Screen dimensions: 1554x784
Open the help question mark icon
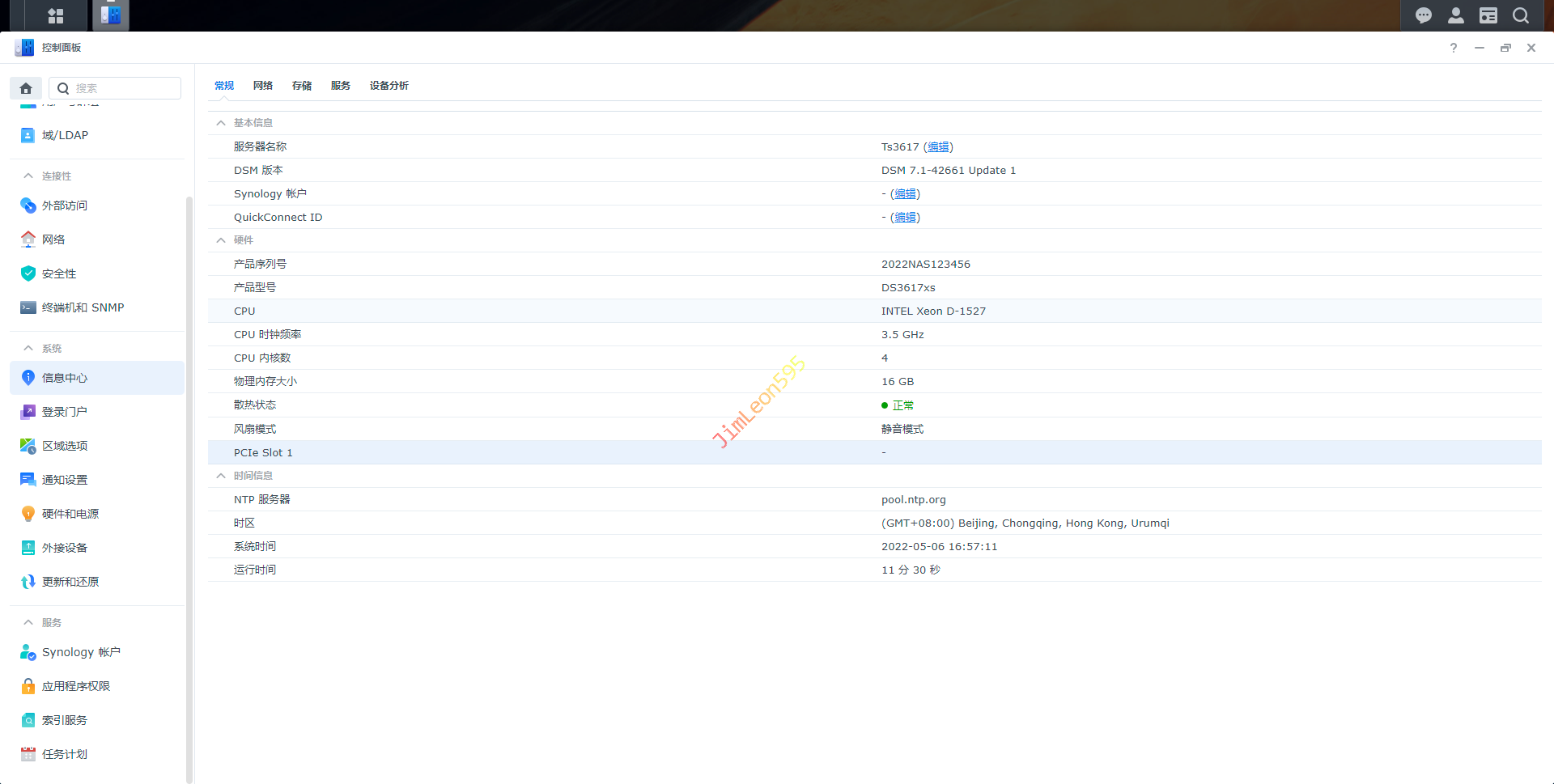(1453, 48)
